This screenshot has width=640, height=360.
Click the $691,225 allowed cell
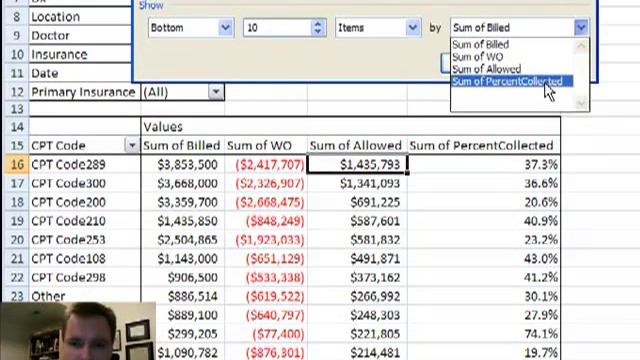357,202
